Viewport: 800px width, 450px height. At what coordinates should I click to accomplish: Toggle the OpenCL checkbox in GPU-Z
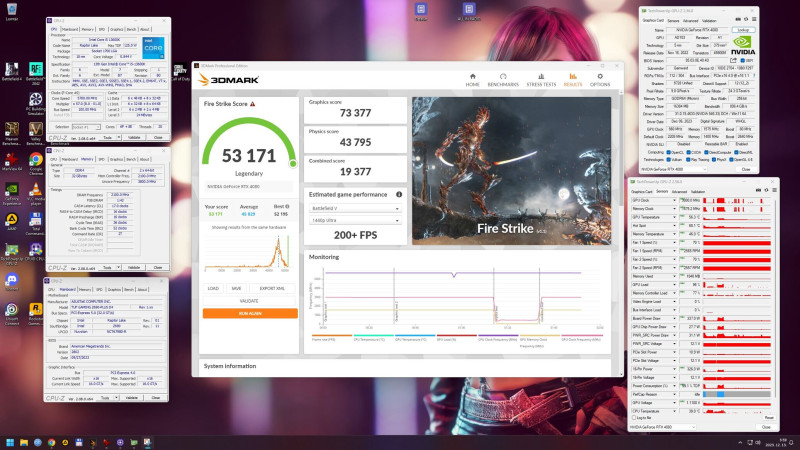[x=668, y=152]
